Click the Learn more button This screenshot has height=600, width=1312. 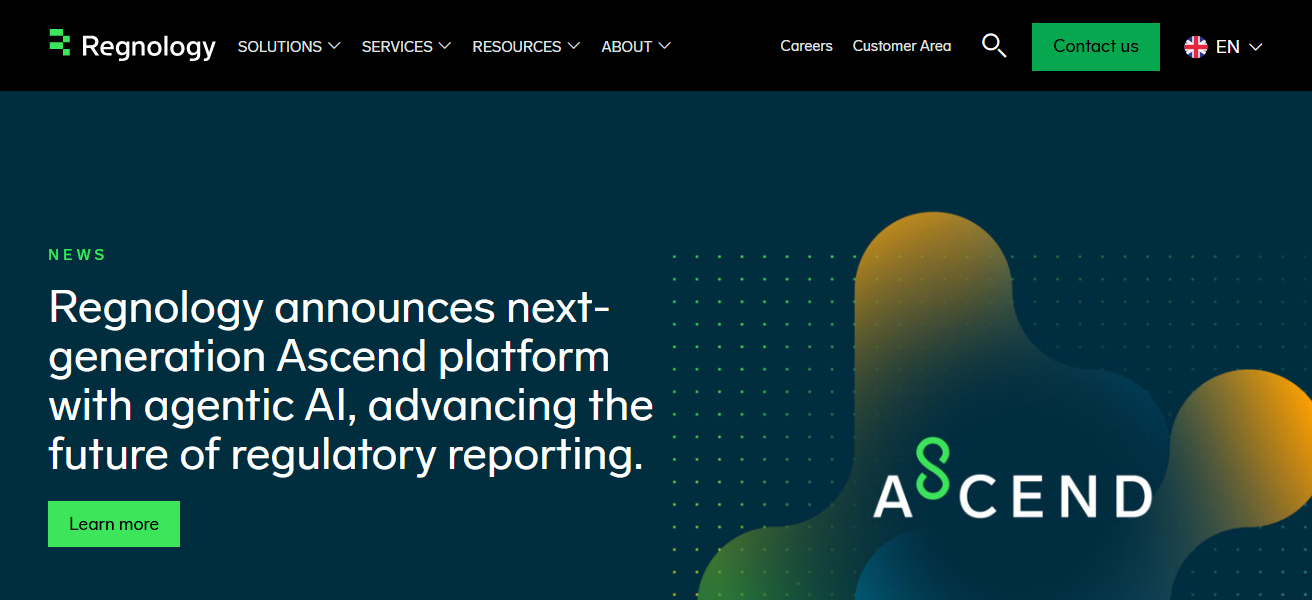click(x=114, y=524)
